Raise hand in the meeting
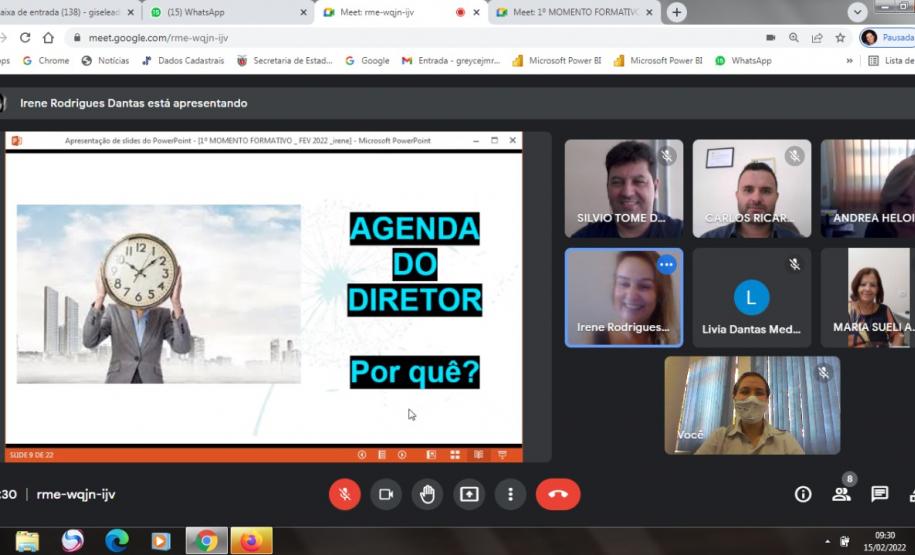Image resolution: width=915 pixels, height=555 pixels. (x=428, y=494)
